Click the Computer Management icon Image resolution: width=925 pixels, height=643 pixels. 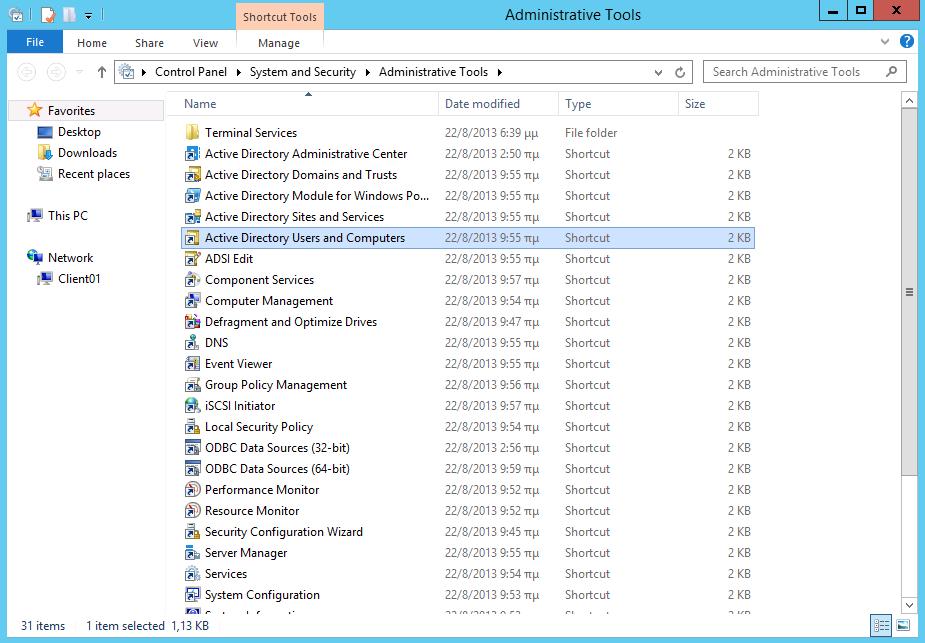point(192,301)
